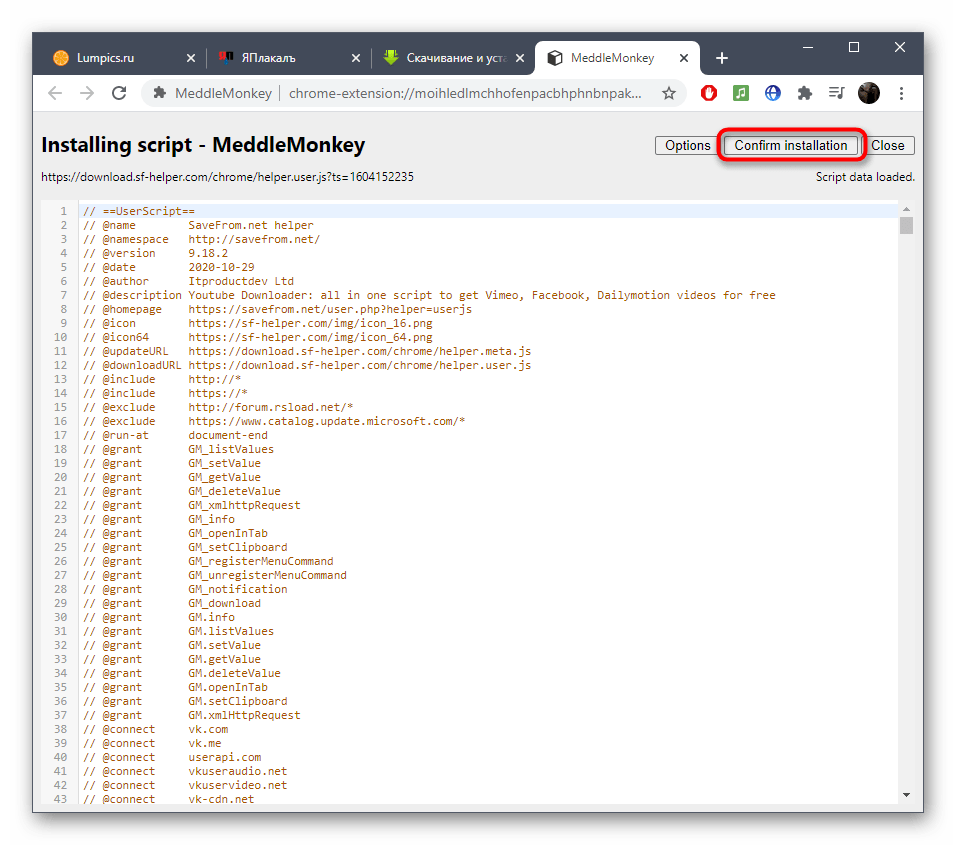Viewport: 956px width, 845px height.
Task: Close the Lumpics.ru tab
Action: (191, 58)
